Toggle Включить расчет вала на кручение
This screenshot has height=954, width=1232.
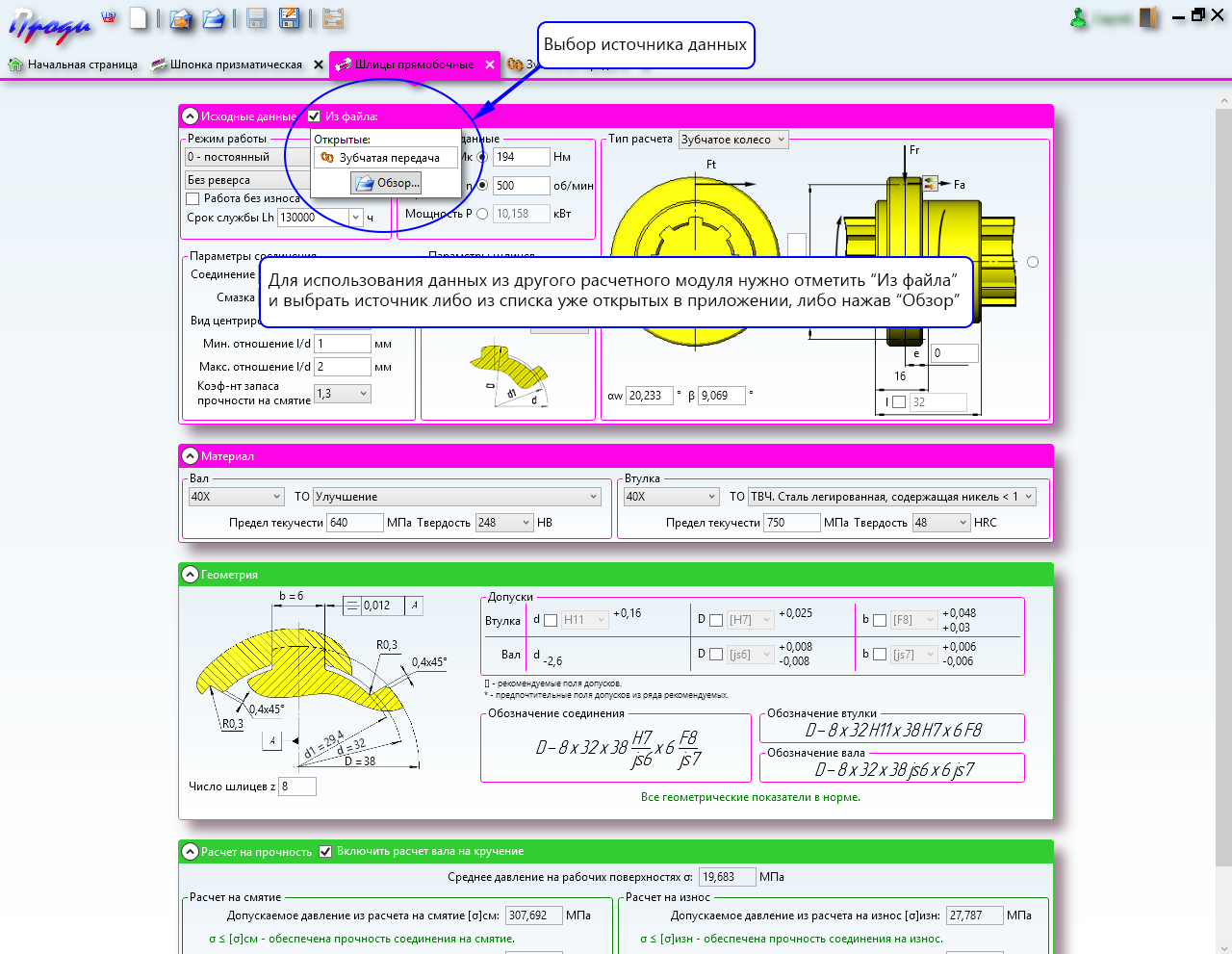coord(325,851)
